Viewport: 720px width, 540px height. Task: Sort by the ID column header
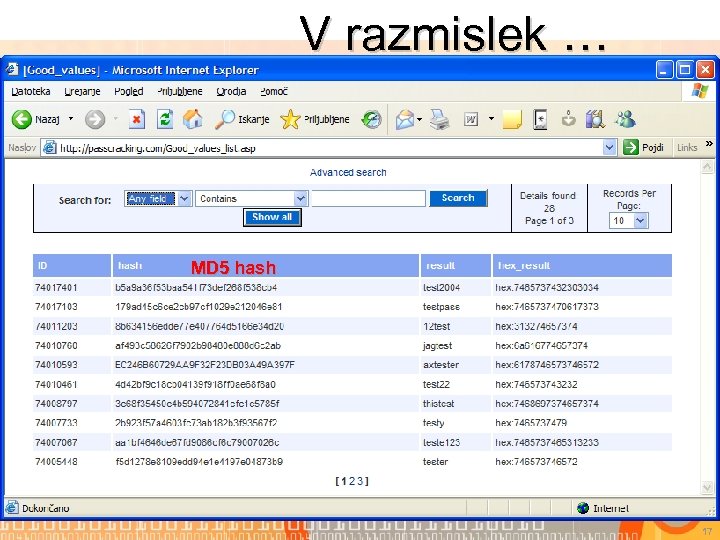42,265
